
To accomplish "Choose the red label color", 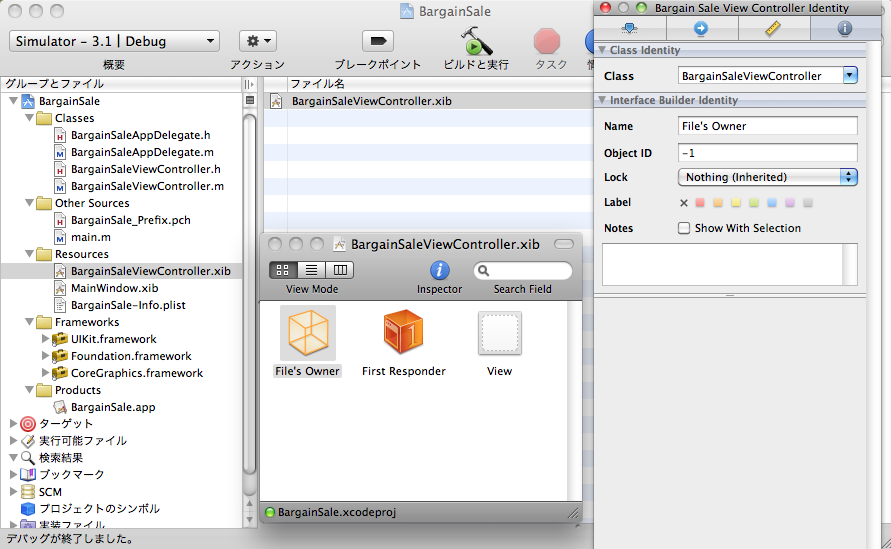I will click(x=700, y=202).
